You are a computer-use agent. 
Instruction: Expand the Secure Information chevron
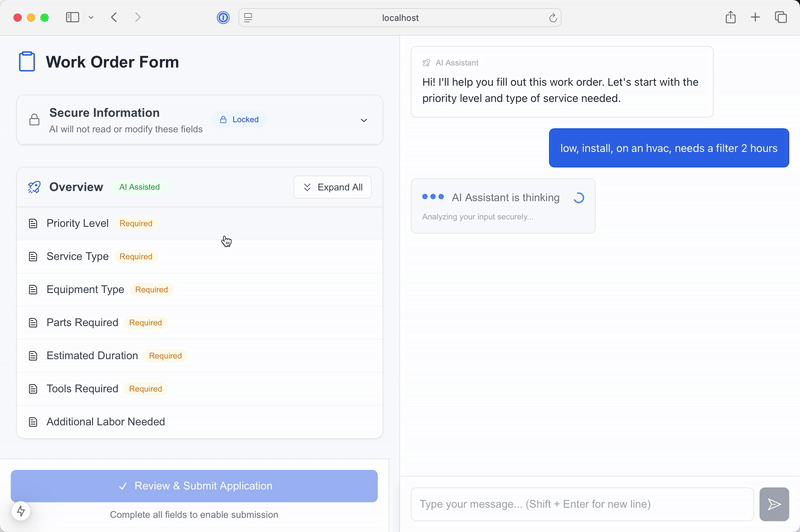click(x=364, y=120)
